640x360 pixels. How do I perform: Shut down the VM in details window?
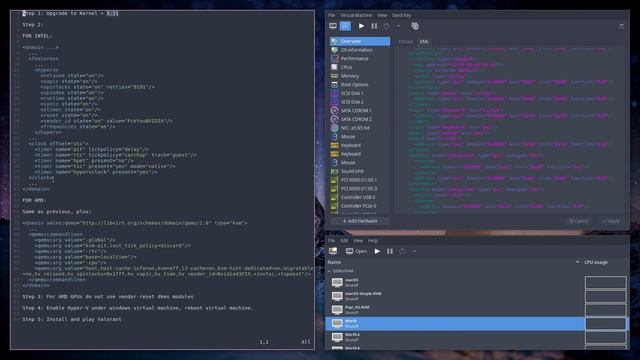coord(387,26)
